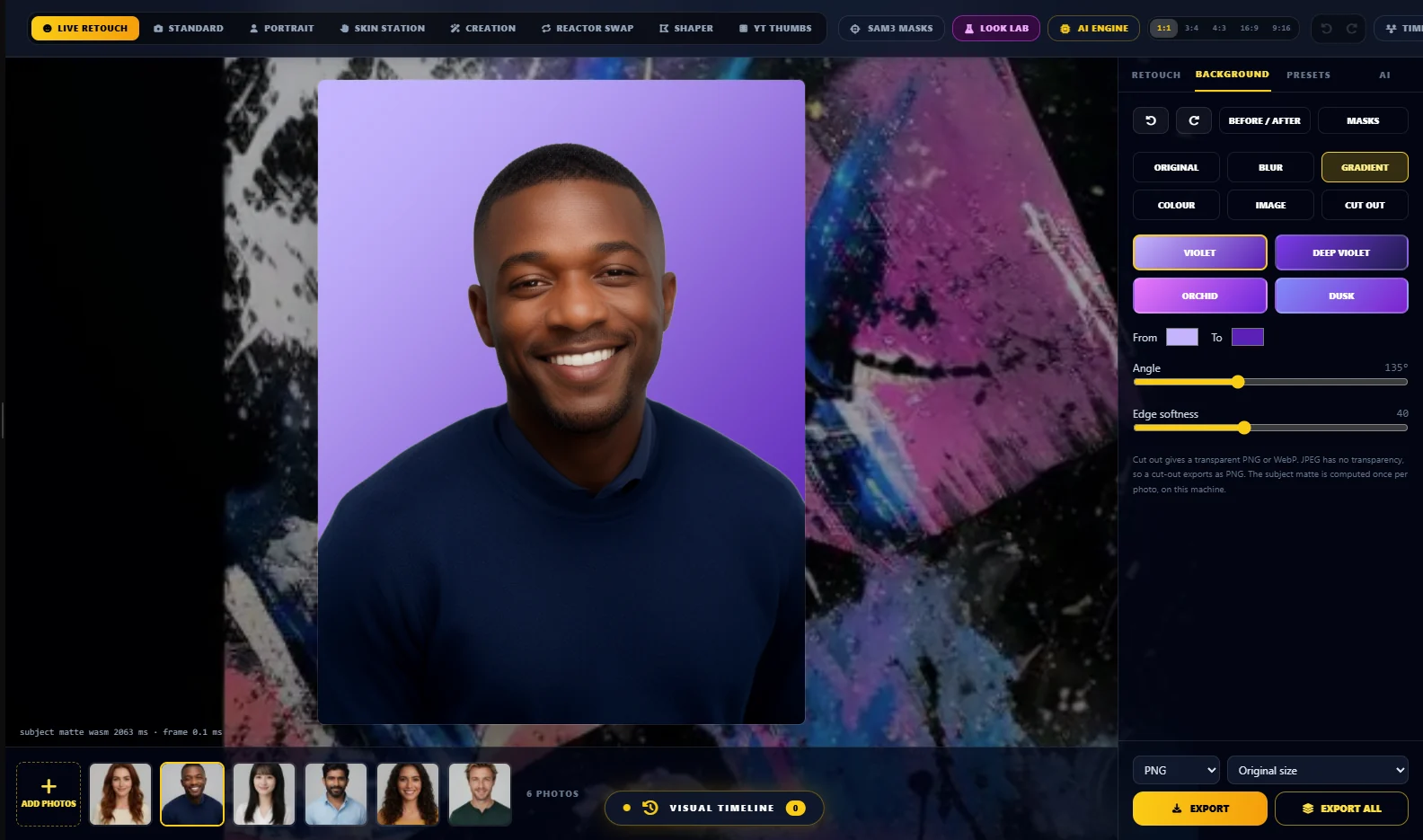Select the 4:3 aspect ratio

tap(1220, 29)
